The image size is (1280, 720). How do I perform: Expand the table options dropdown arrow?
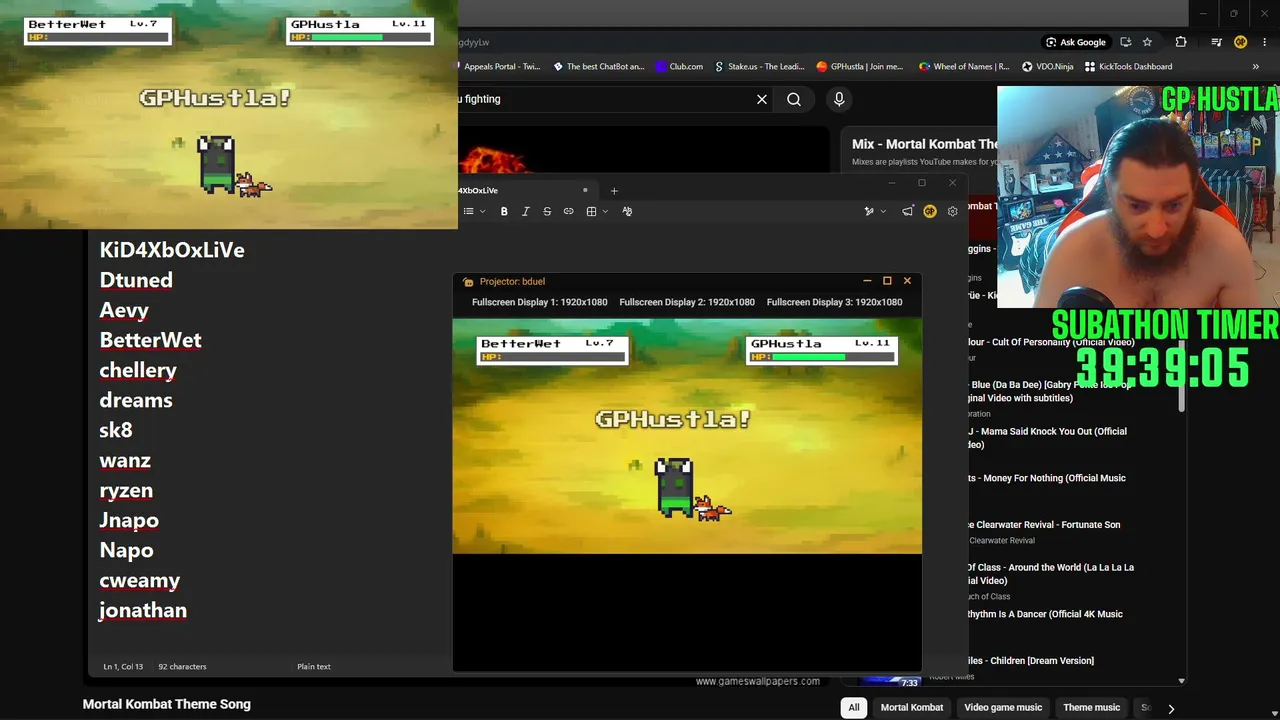[x=605, y=211]
